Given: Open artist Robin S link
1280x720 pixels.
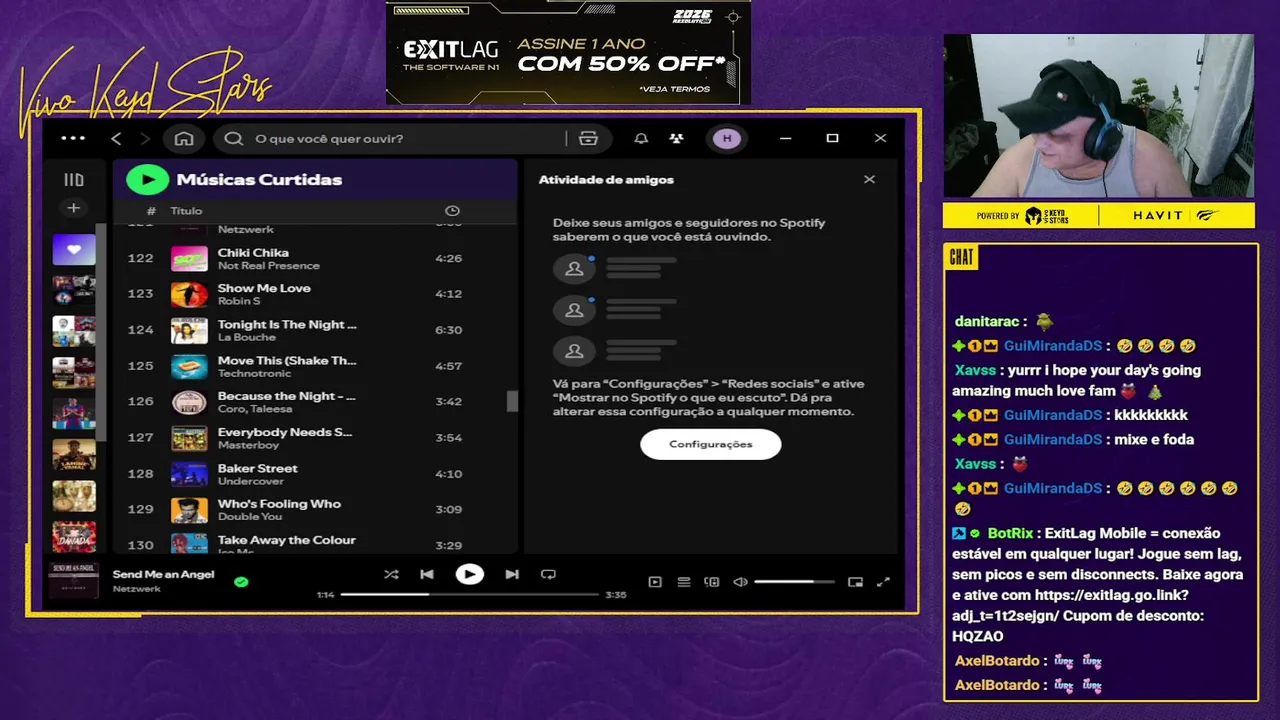Looking at the screenshot, I should click(239, 301).
